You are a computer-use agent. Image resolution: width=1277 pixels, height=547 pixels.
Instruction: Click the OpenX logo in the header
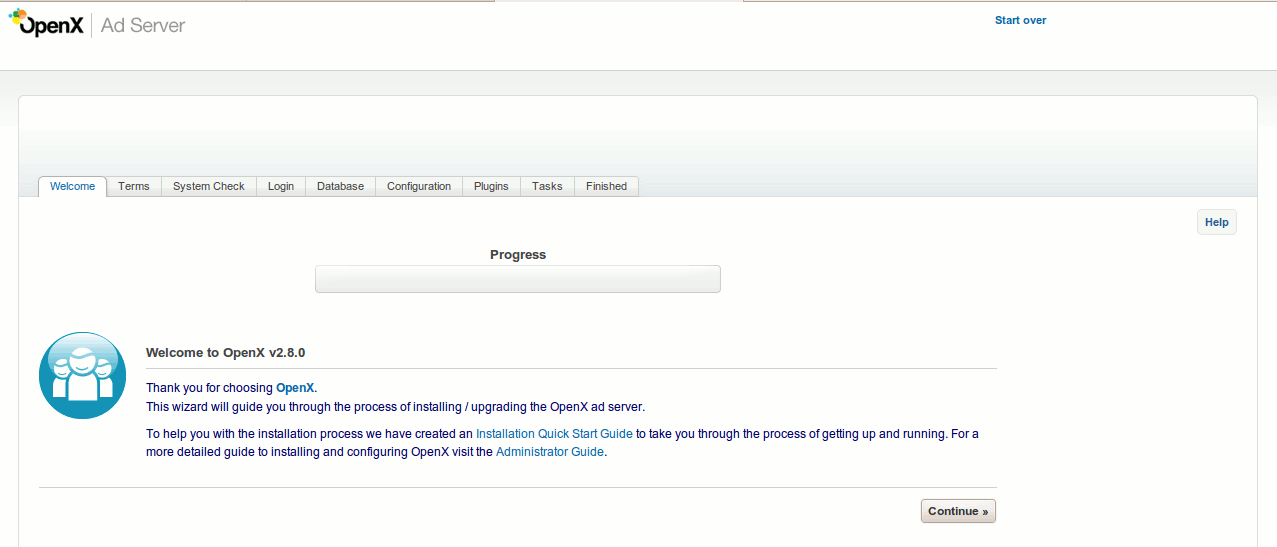48,24
